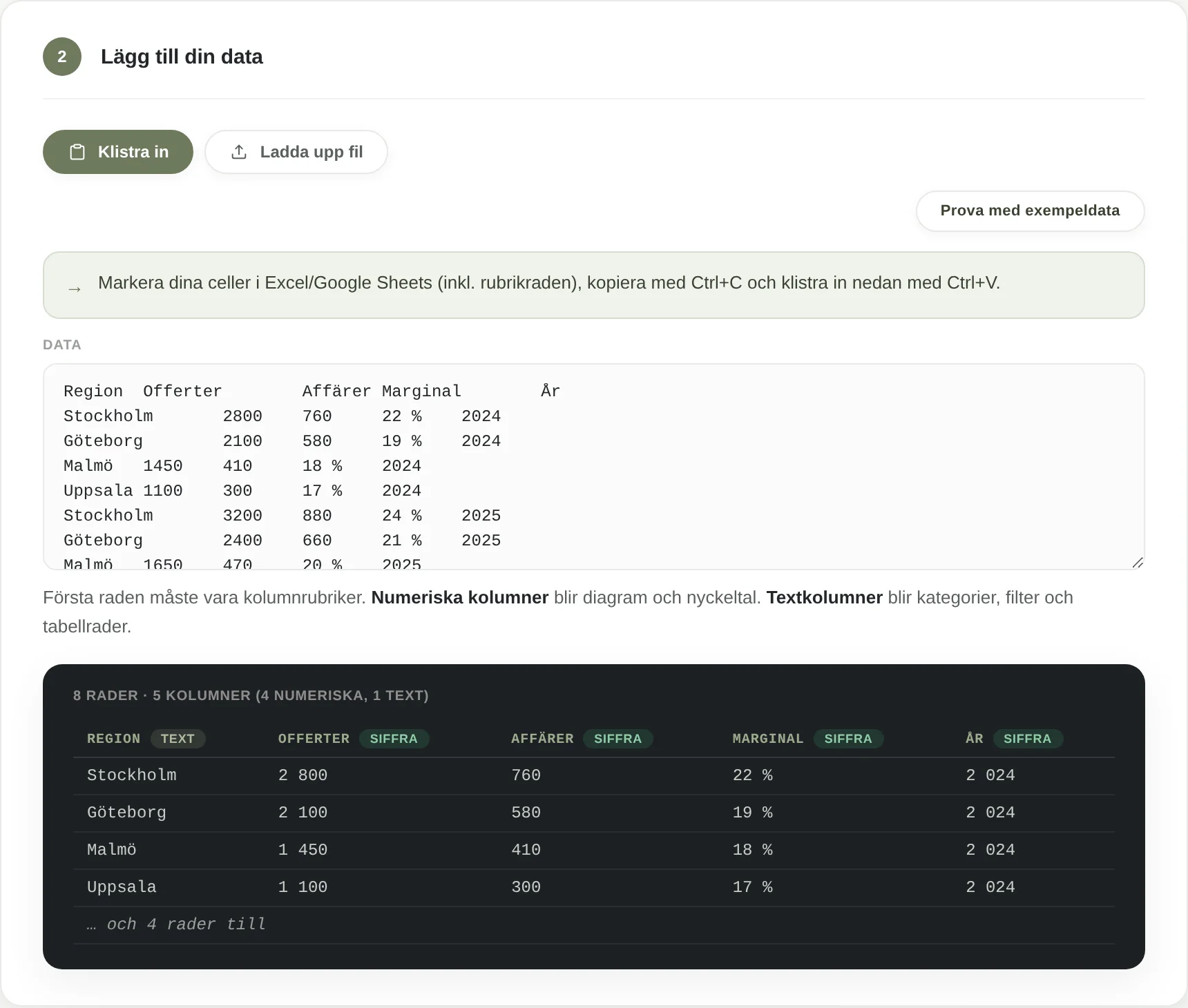This screenshot has height=1008, width=1188.
Task: Switch to the Ladda upp fil tab
Action: 296,152
